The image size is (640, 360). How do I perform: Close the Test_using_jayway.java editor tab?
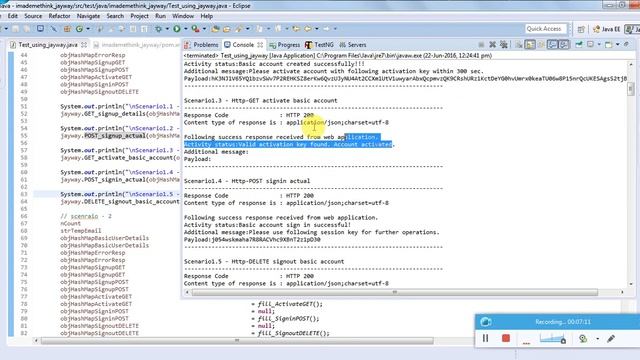84,45
